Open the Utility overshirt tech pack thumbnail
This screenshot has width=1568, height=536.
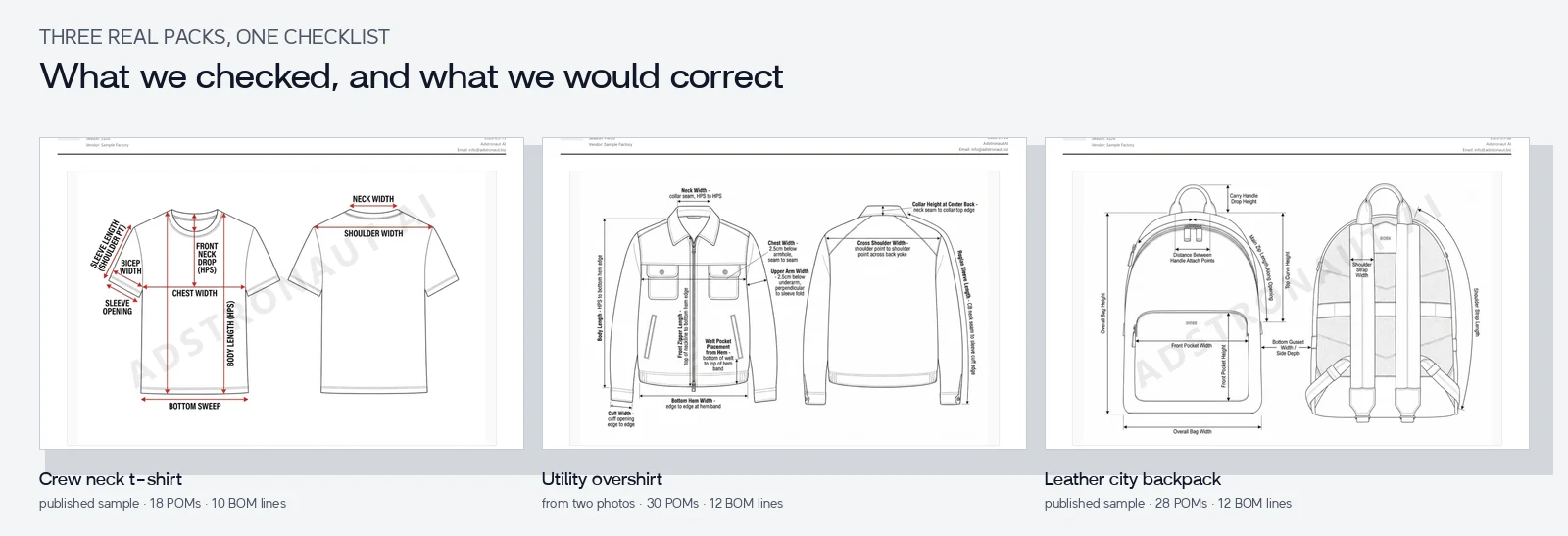coord(784,293)
